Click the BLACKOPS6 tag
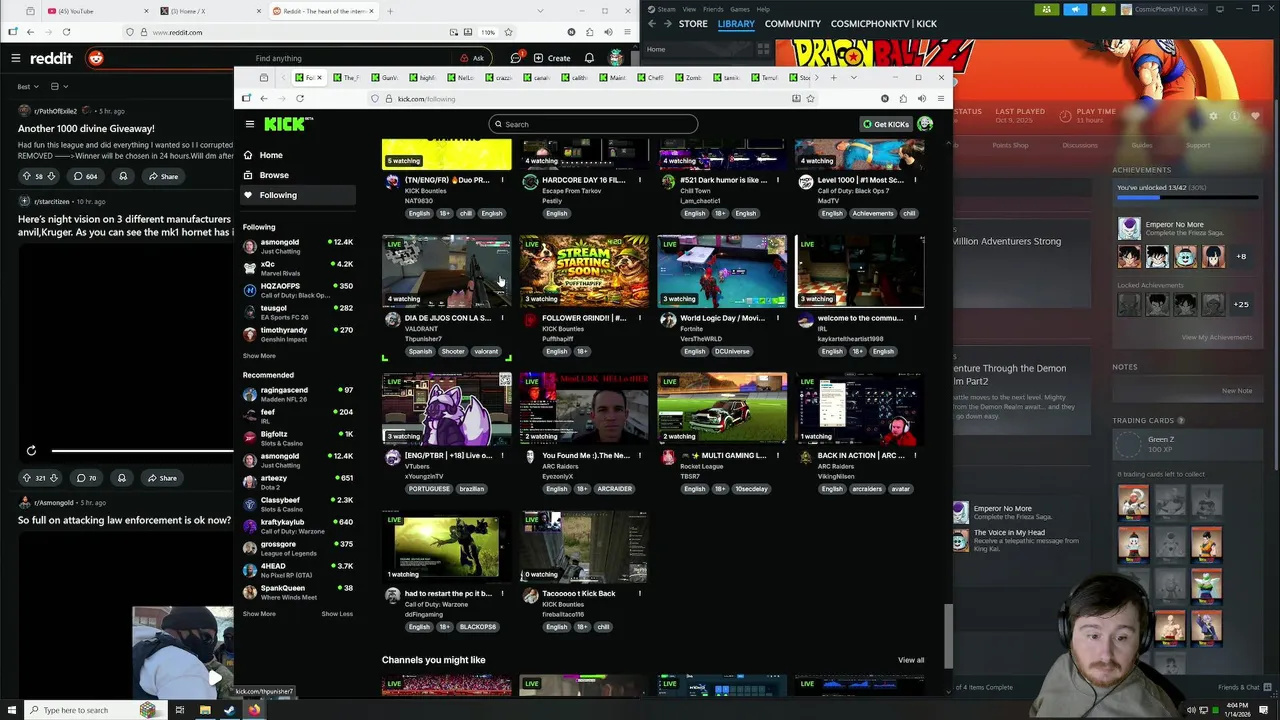 [477, 627]
